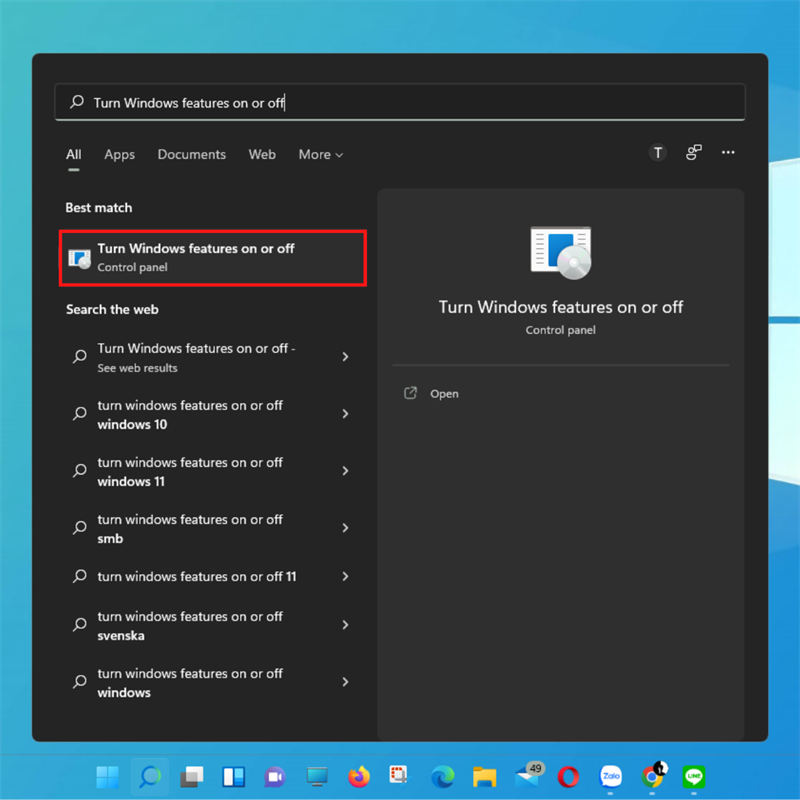Expand the 'windows 11' suggestion chevron

tap(345, 470)
